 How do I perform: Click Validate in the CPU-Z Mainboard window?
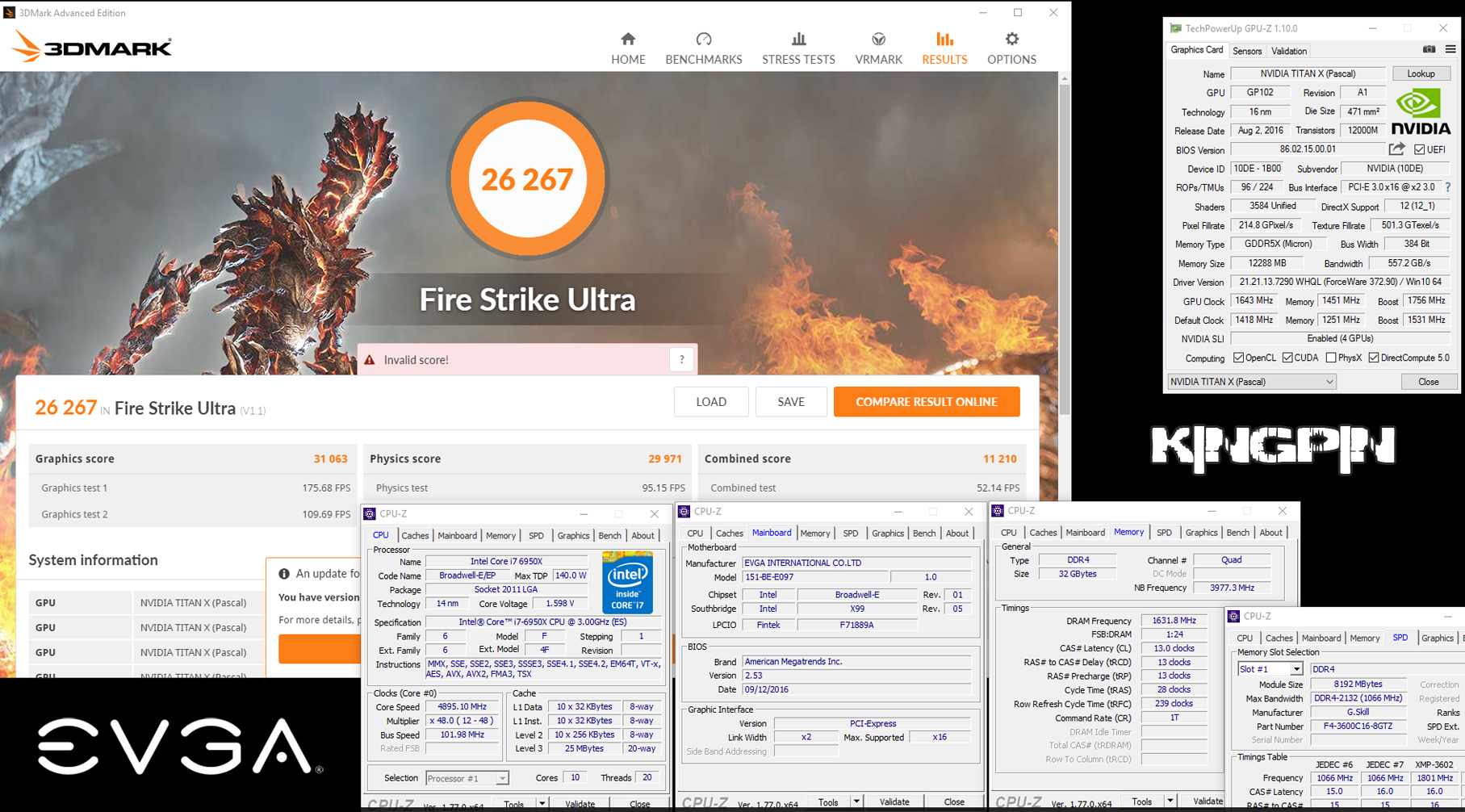click(x=894, y=802)
